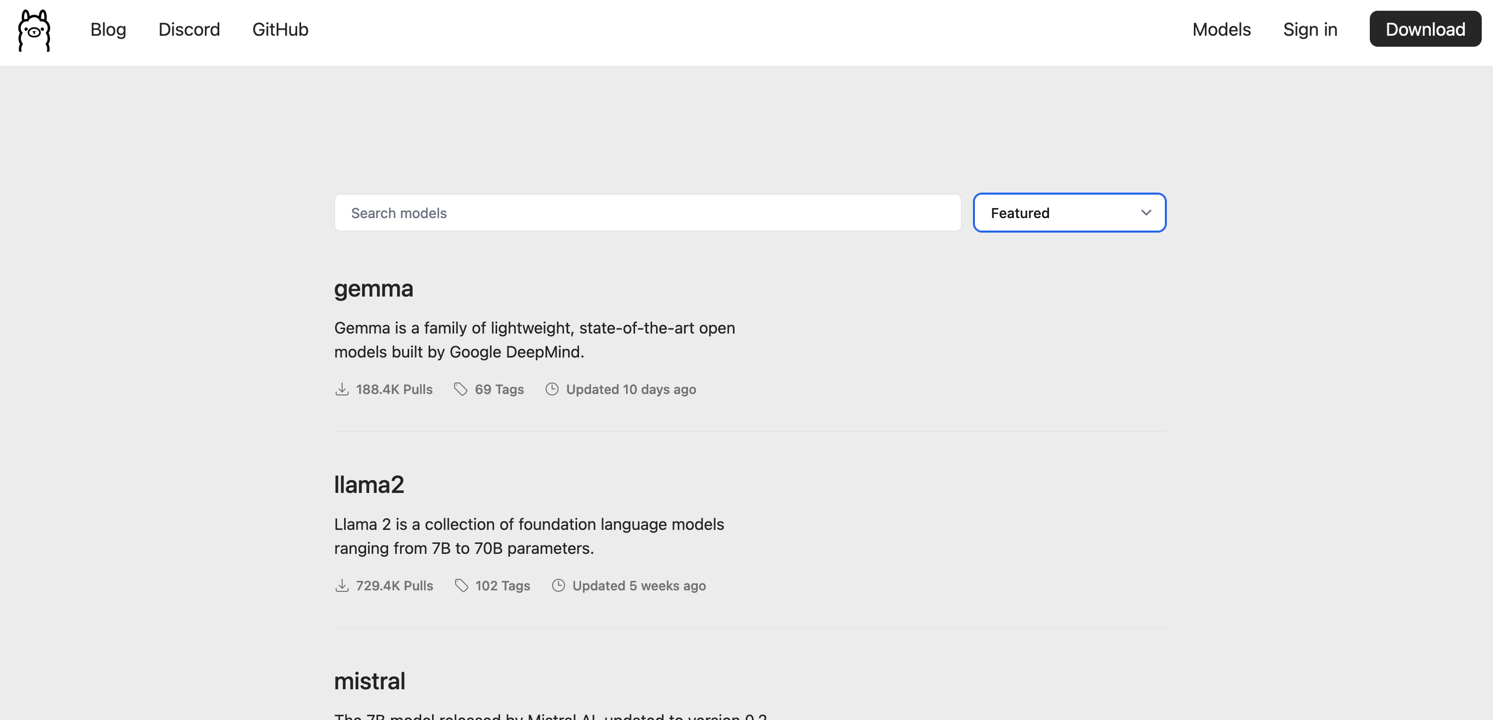Click the gemma updated clock icon
The width and height of the screenshot is (1493, 720).
point(552,389)
